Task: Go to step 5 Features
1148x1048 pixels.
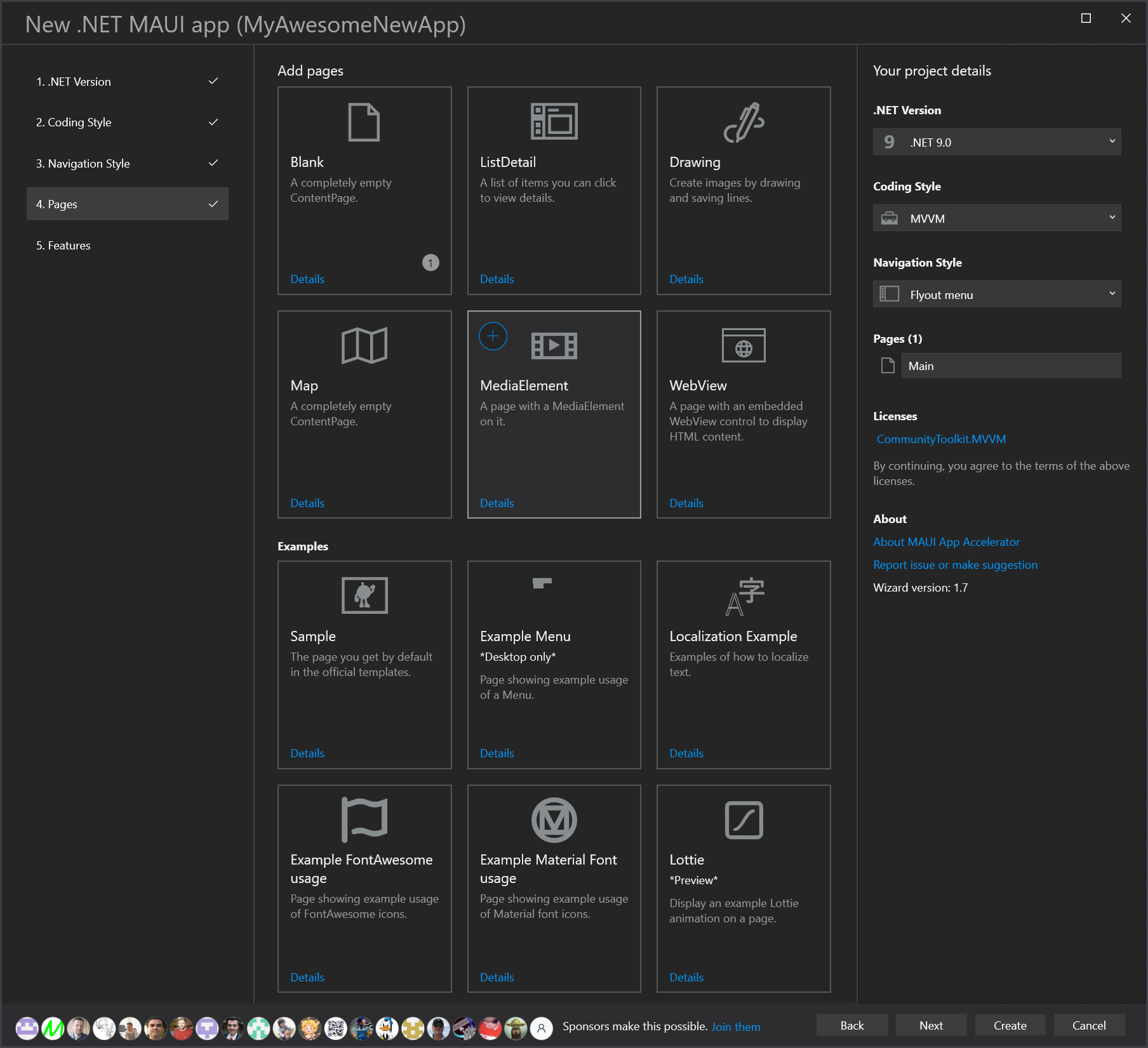Action: 128,245
